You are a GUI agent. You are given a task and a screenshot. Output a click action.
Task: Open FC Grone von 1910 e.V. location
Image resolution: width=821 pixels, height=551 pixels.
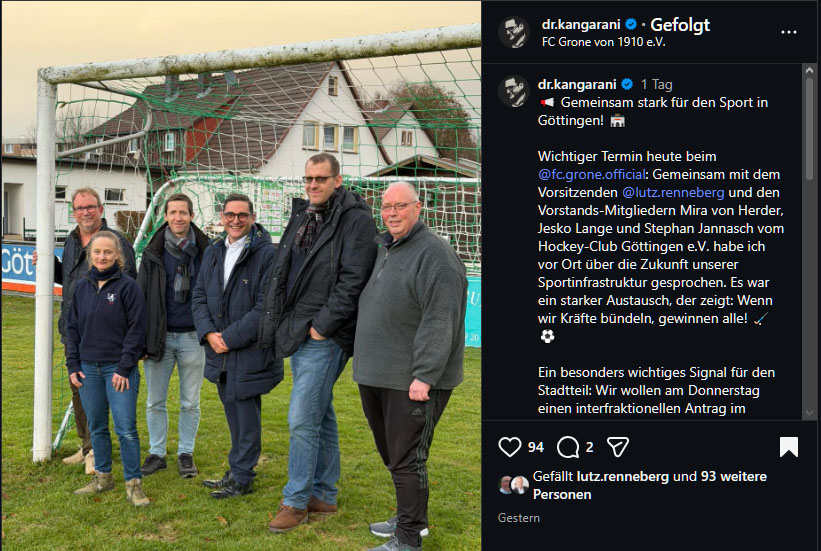(603, 42)
